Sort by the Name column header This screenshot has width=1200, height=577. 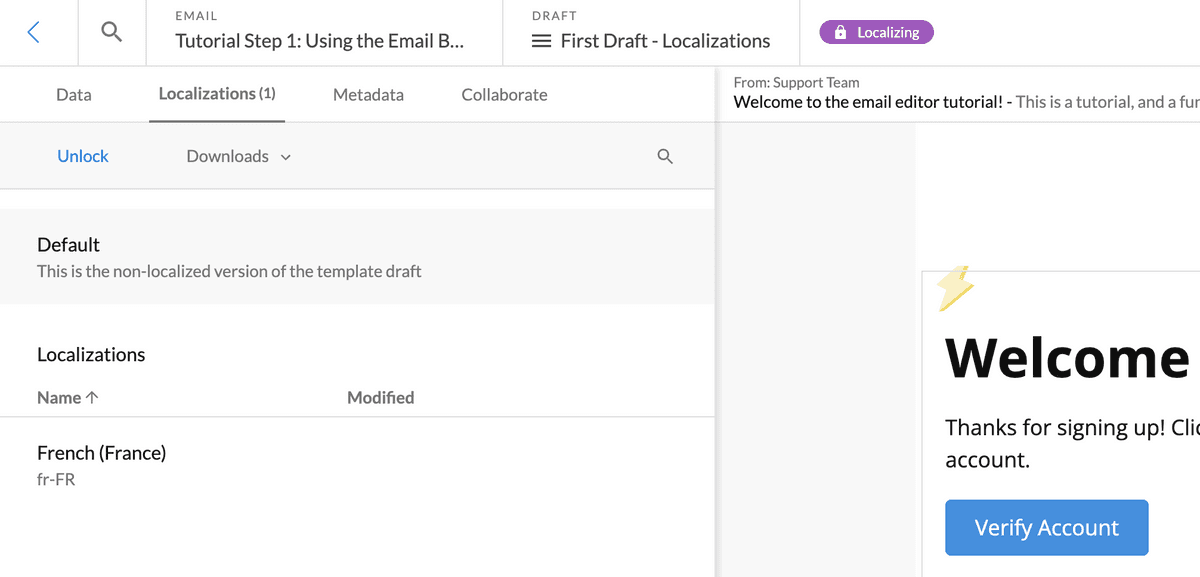coord(68,397)
